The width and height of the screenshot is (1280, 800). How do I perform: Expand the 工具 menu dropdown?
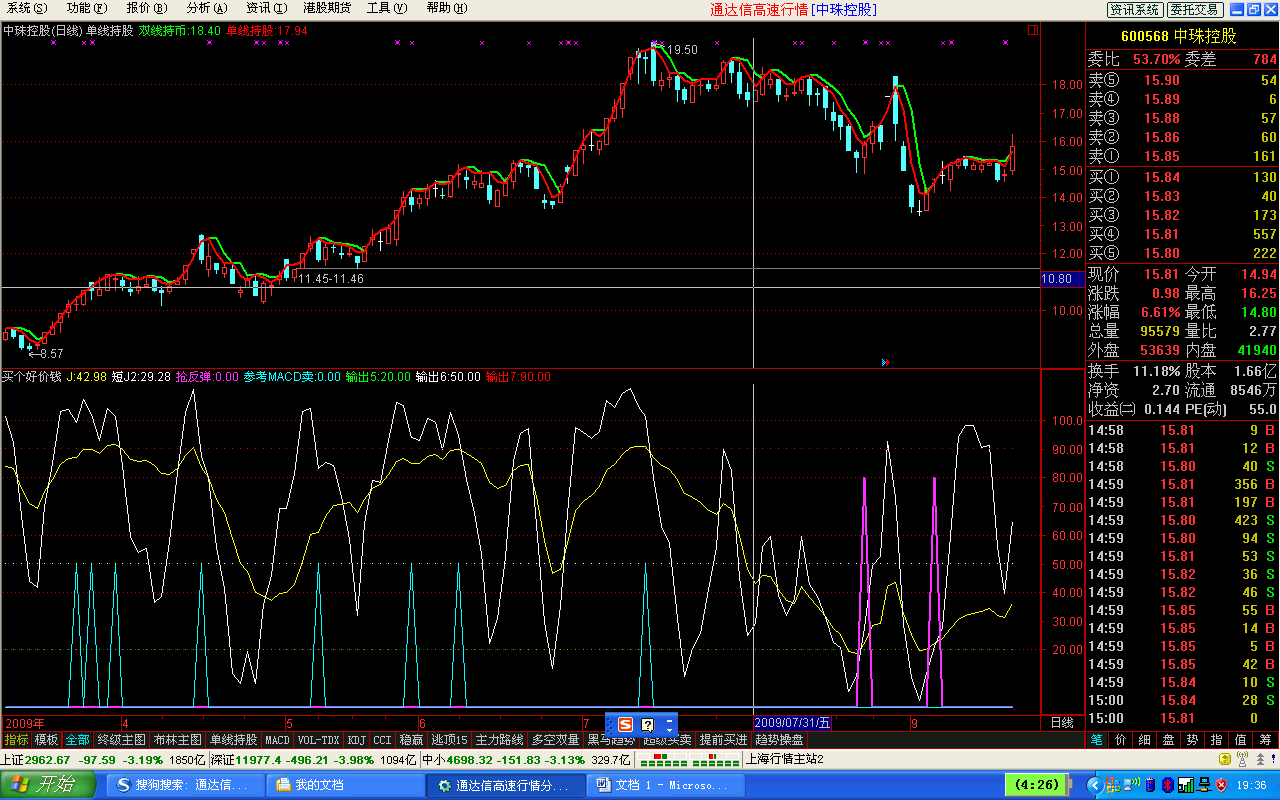coord(387,8)
